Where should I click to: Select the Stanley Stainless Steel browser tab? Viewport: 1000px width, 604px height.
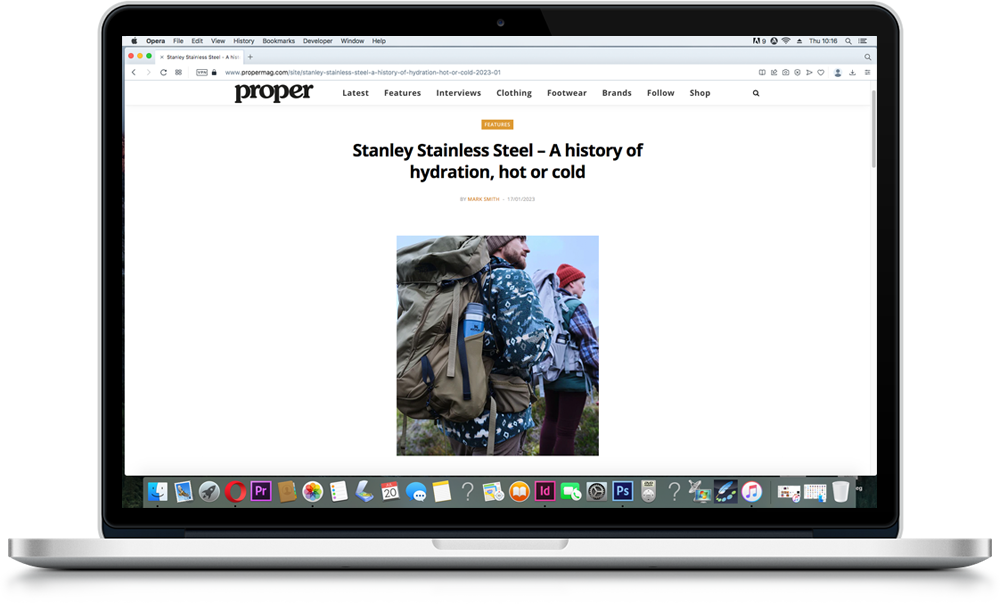200,57
